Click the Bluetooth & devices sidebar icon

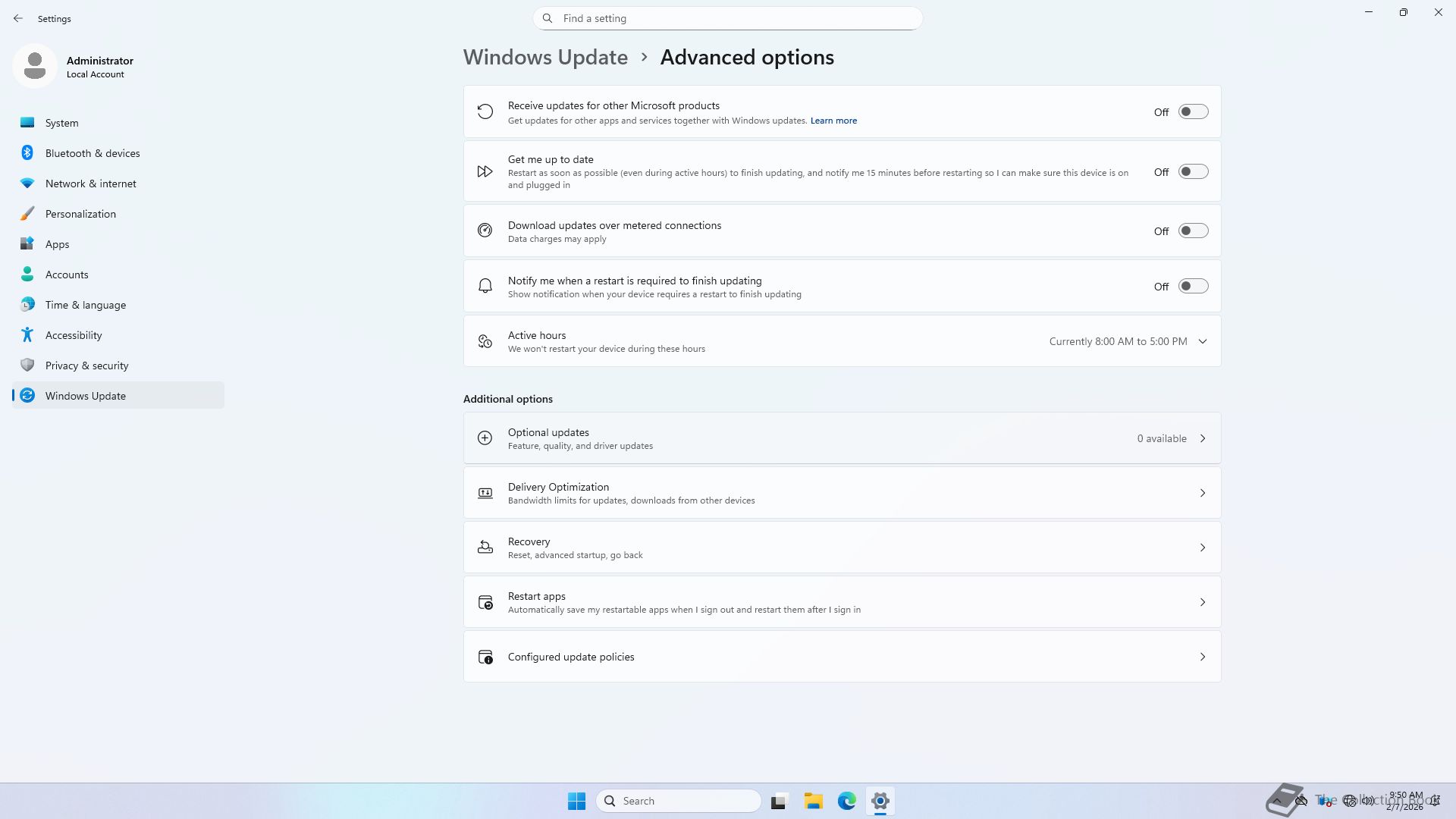coord(27,152)
